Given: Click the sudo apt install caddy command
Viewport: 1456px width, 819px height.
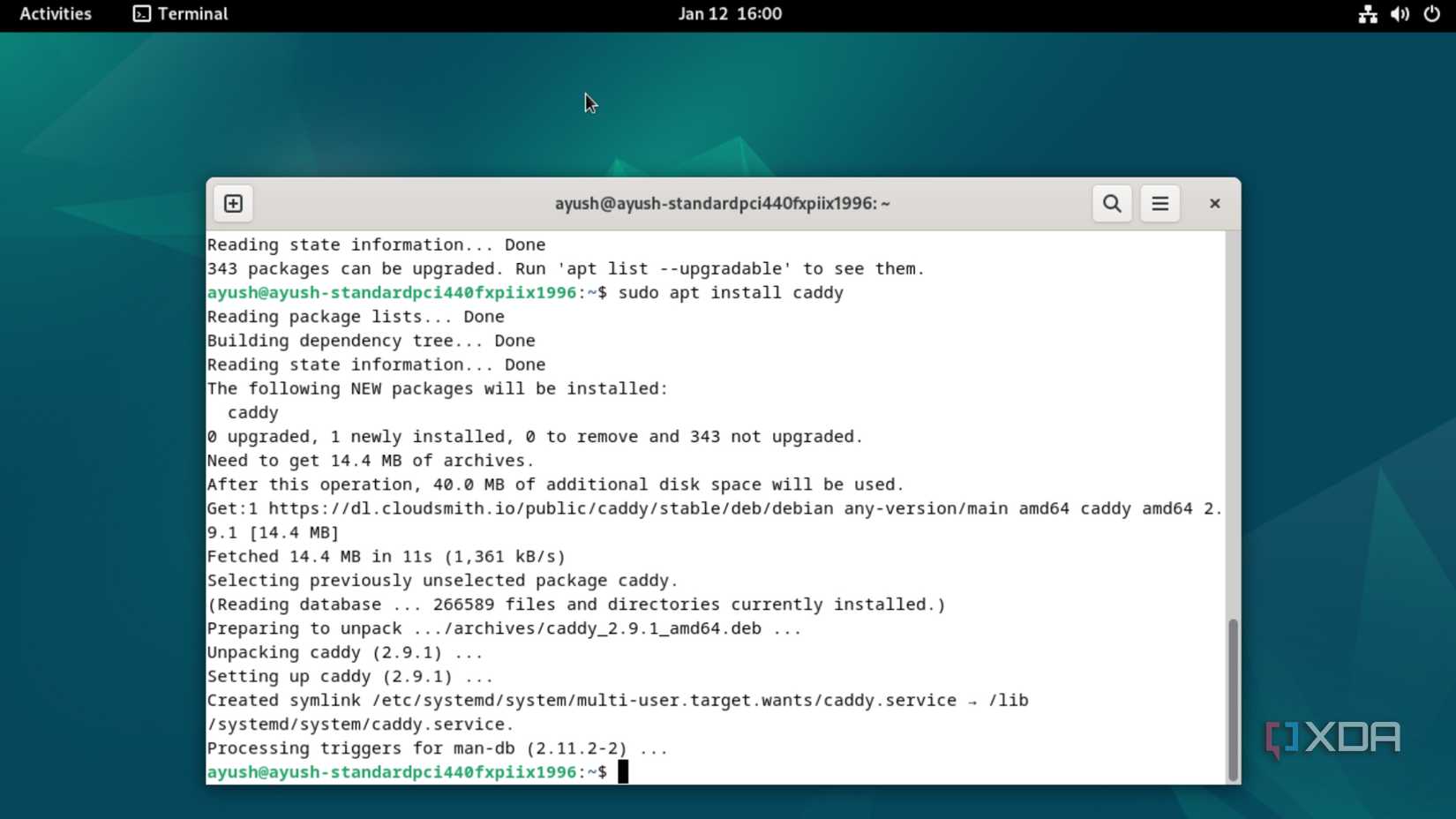Looking at the screenshot, I should [x=731, y=292].
